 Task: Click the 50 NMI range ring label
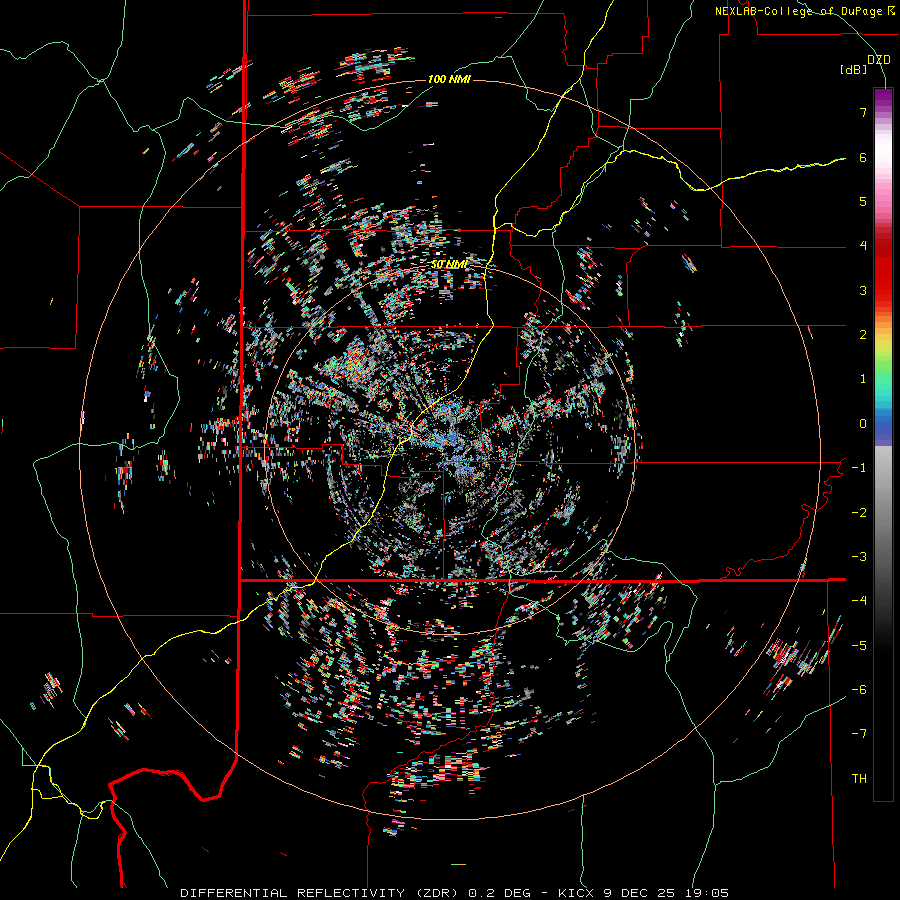(x=449, y=265)
